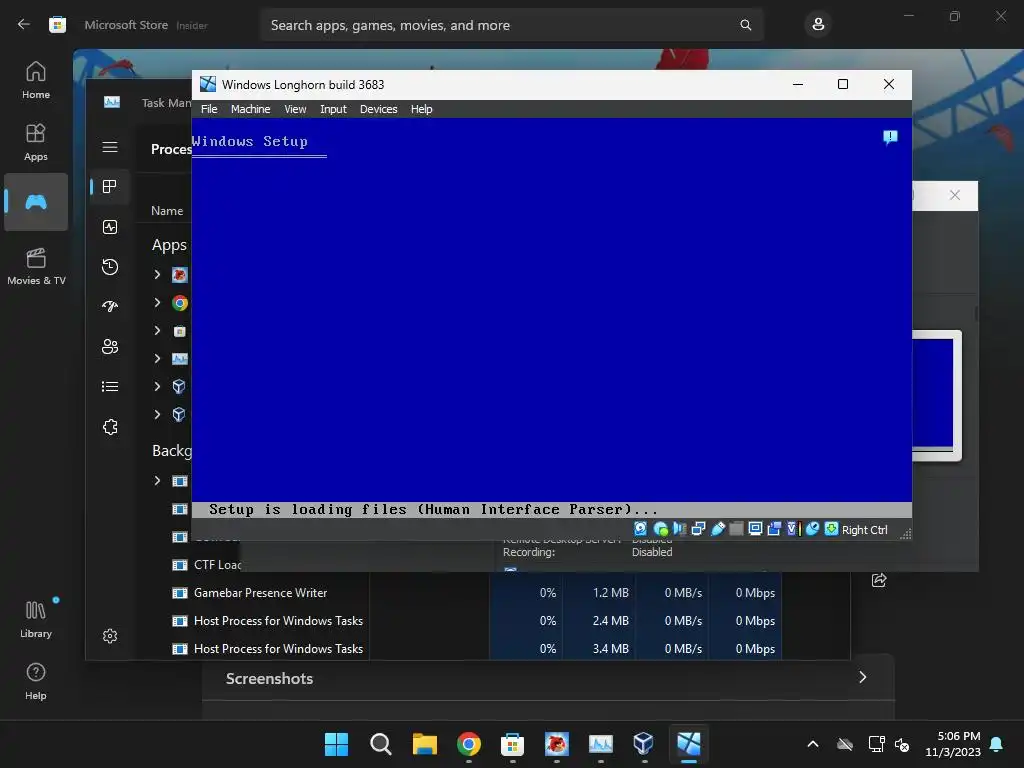
Task: Open the View menu
Action: (295, 109)
